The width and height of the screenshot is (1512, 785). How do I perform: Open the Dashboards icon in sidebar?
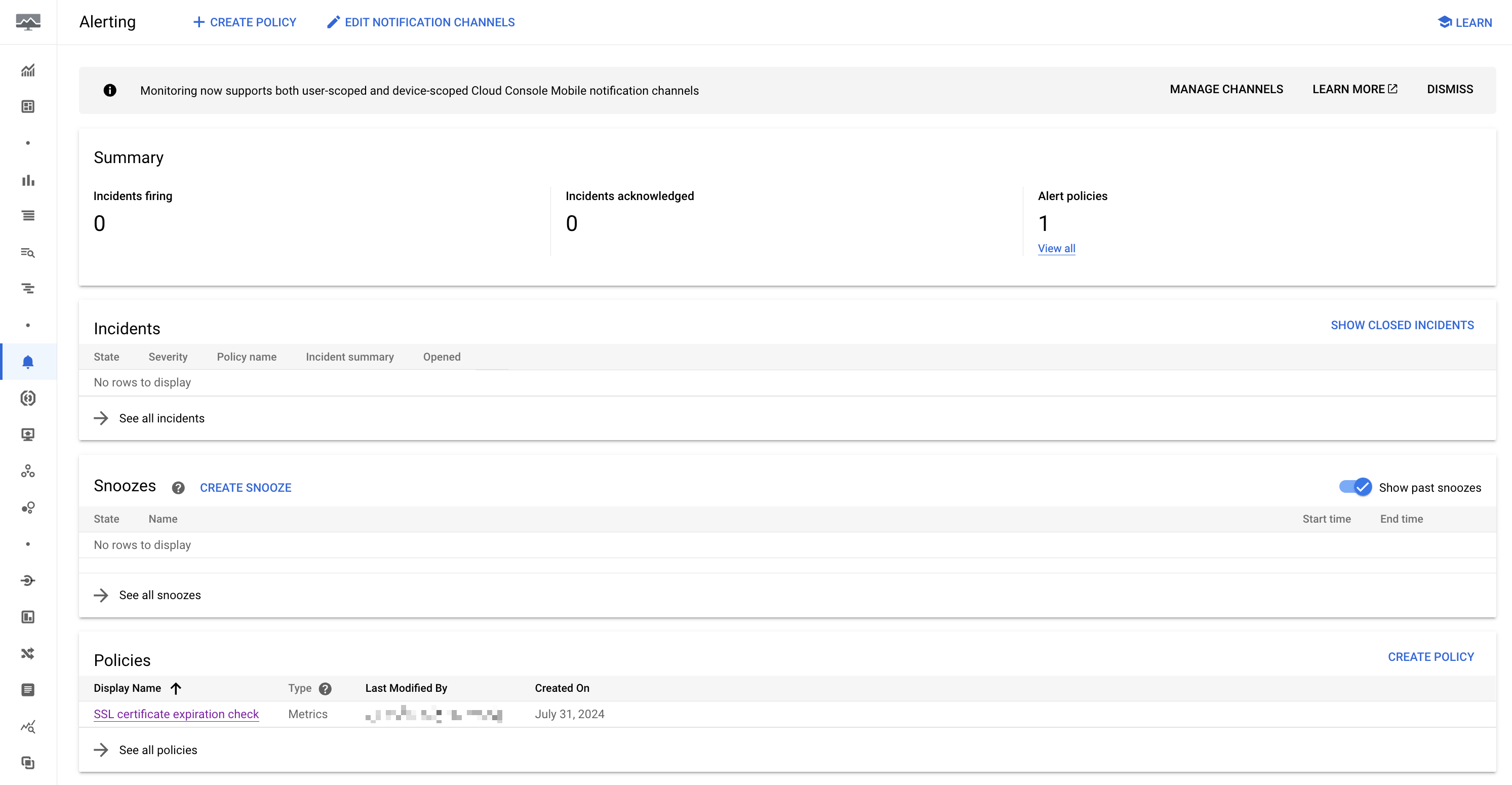pyautogui.click(x=27, y=106)
